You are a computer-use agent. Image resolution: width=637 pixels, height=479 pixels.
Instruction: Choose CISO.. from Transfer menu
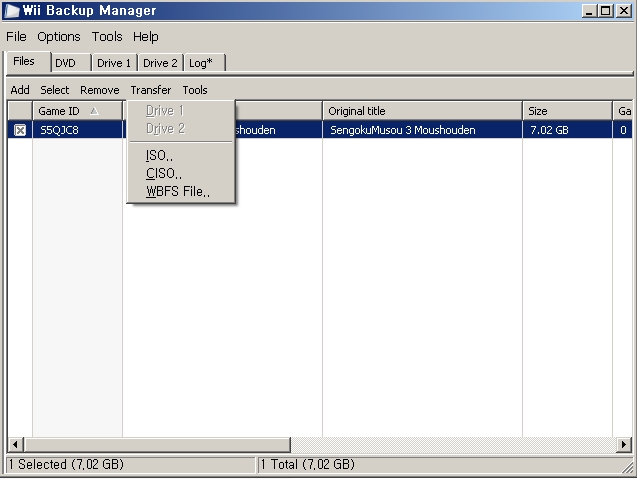[x=181, y=173]
